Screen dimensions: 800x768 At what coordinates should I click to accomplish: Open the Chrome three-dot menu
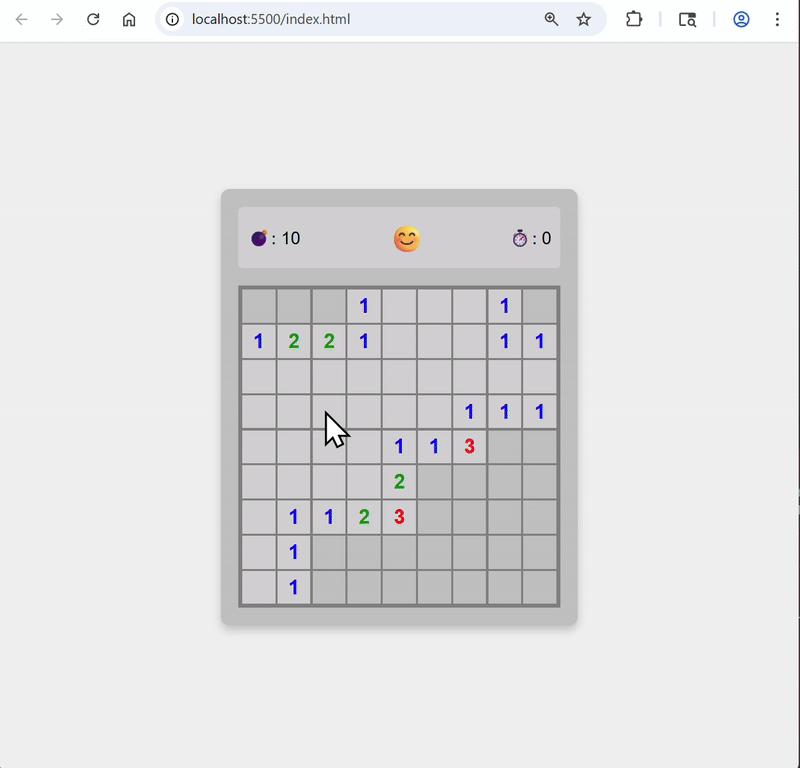pos(778,19)
